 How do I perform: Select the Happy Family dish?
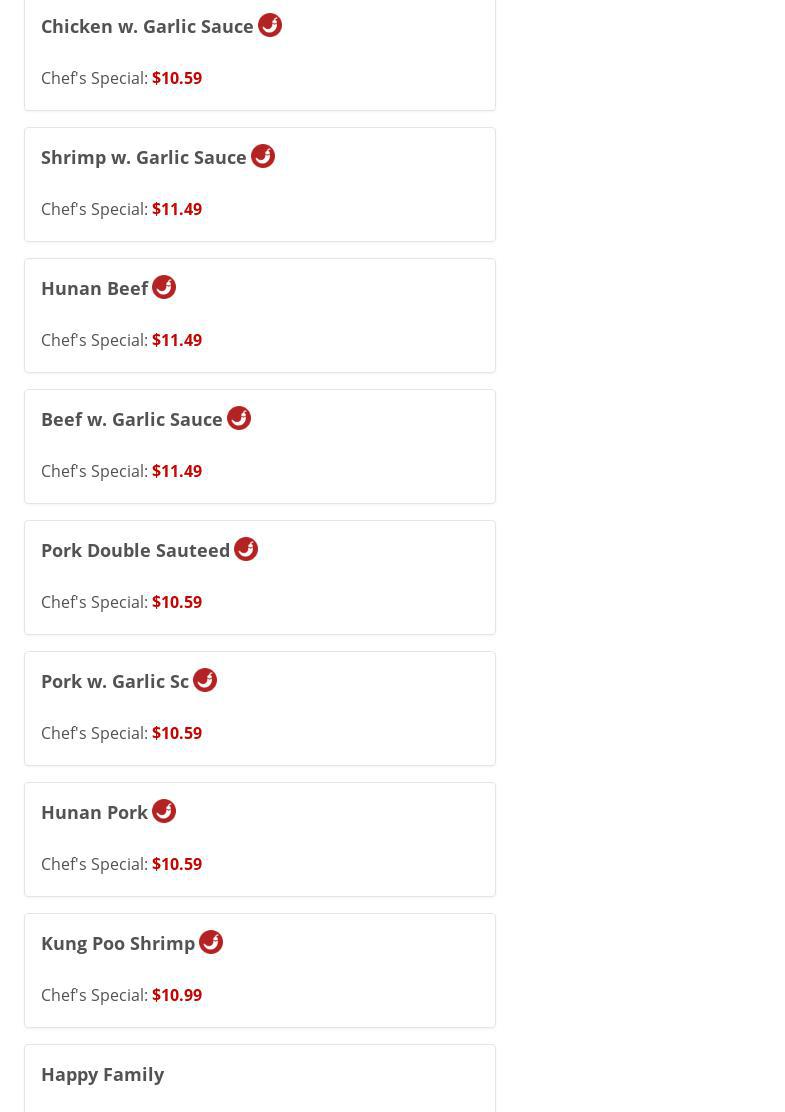(x=102, y=1075)
